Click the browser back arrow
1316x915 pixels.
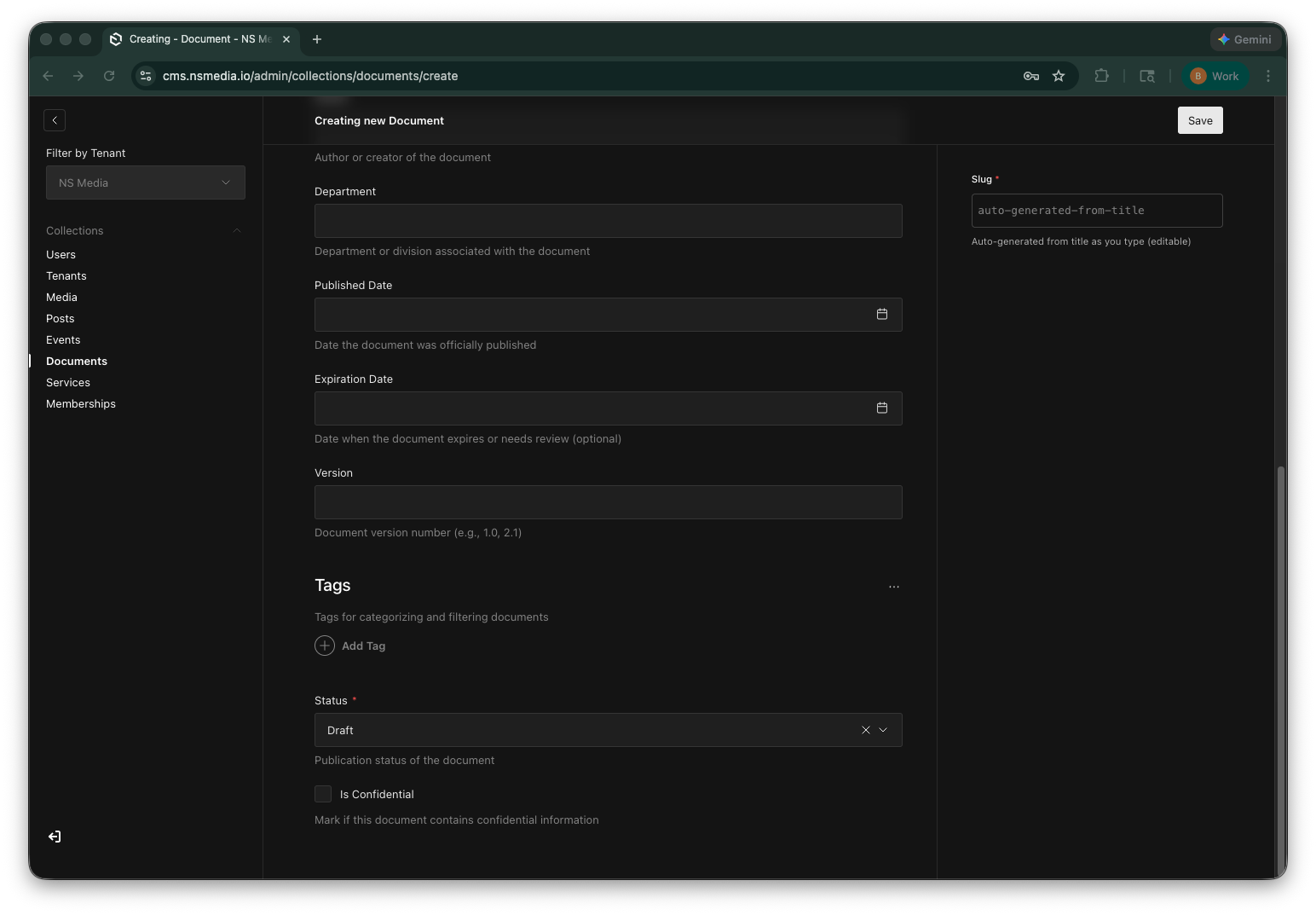pyautogui.click(x=48, y=76)
